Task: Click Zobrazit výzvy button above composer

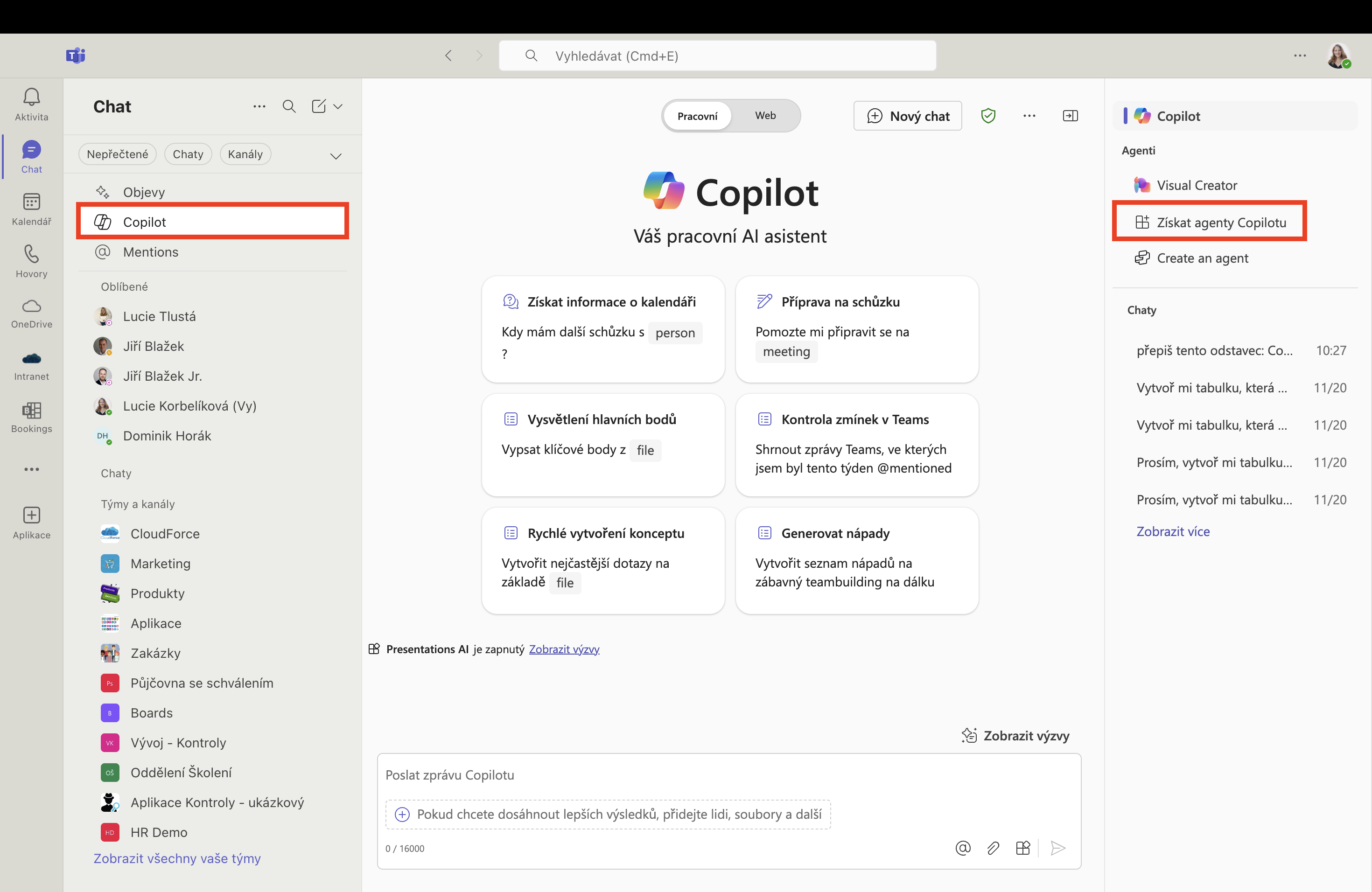Action: click(1015, 735)
